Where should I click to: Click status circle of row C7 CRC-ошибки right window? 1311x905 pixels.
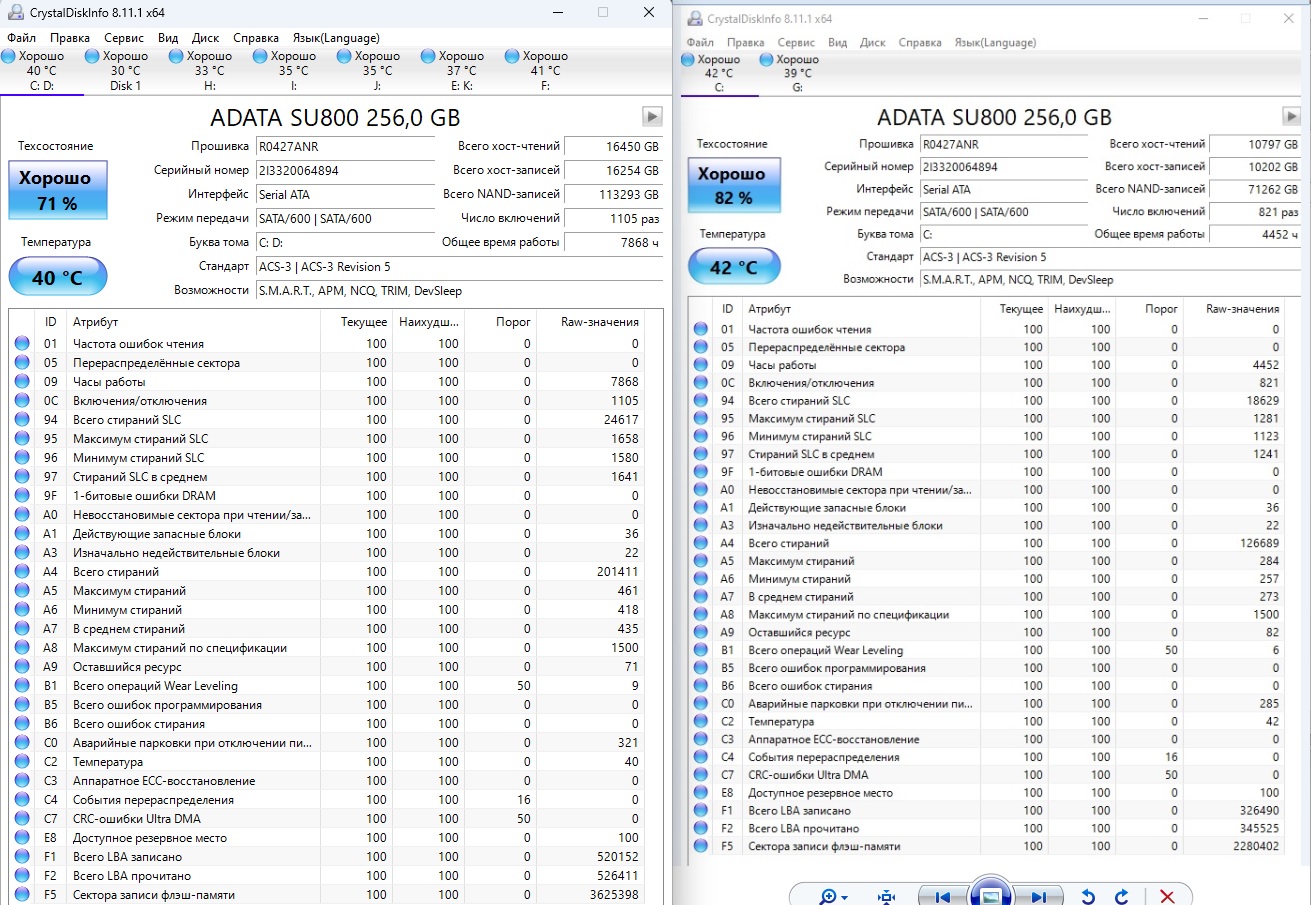pyautogui.click(x=700, y=775)
